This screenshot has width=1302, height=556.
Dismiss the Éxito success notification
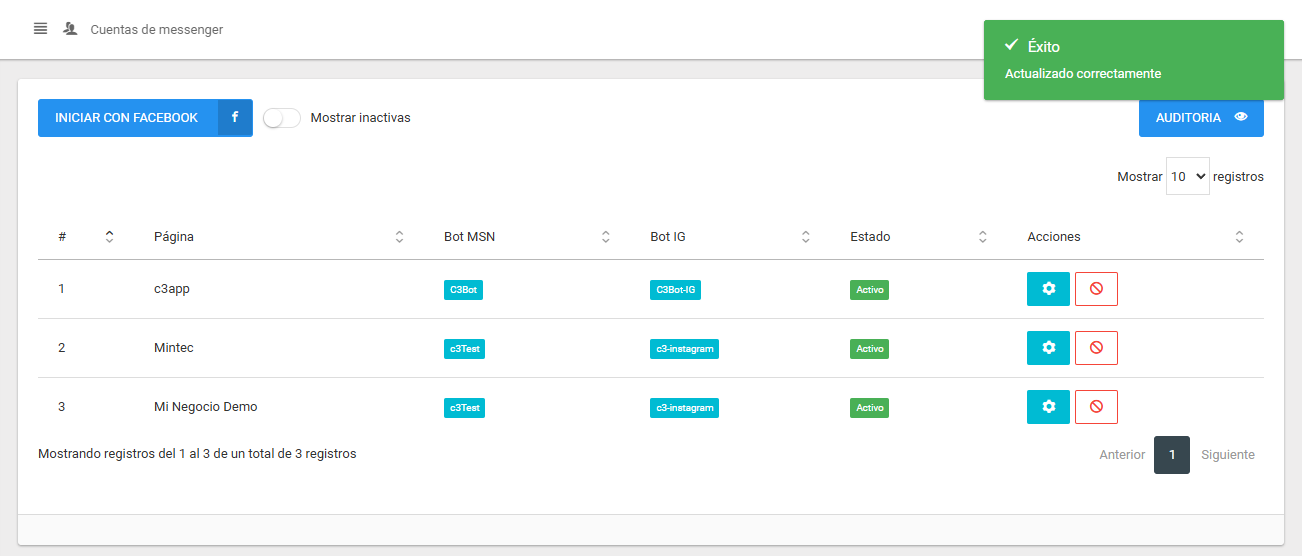tap(1133, 60)
